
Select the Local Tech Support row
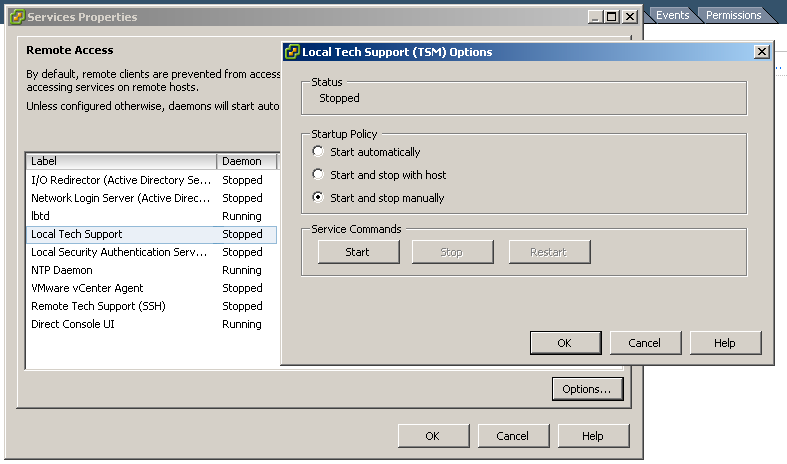point(151,235)
